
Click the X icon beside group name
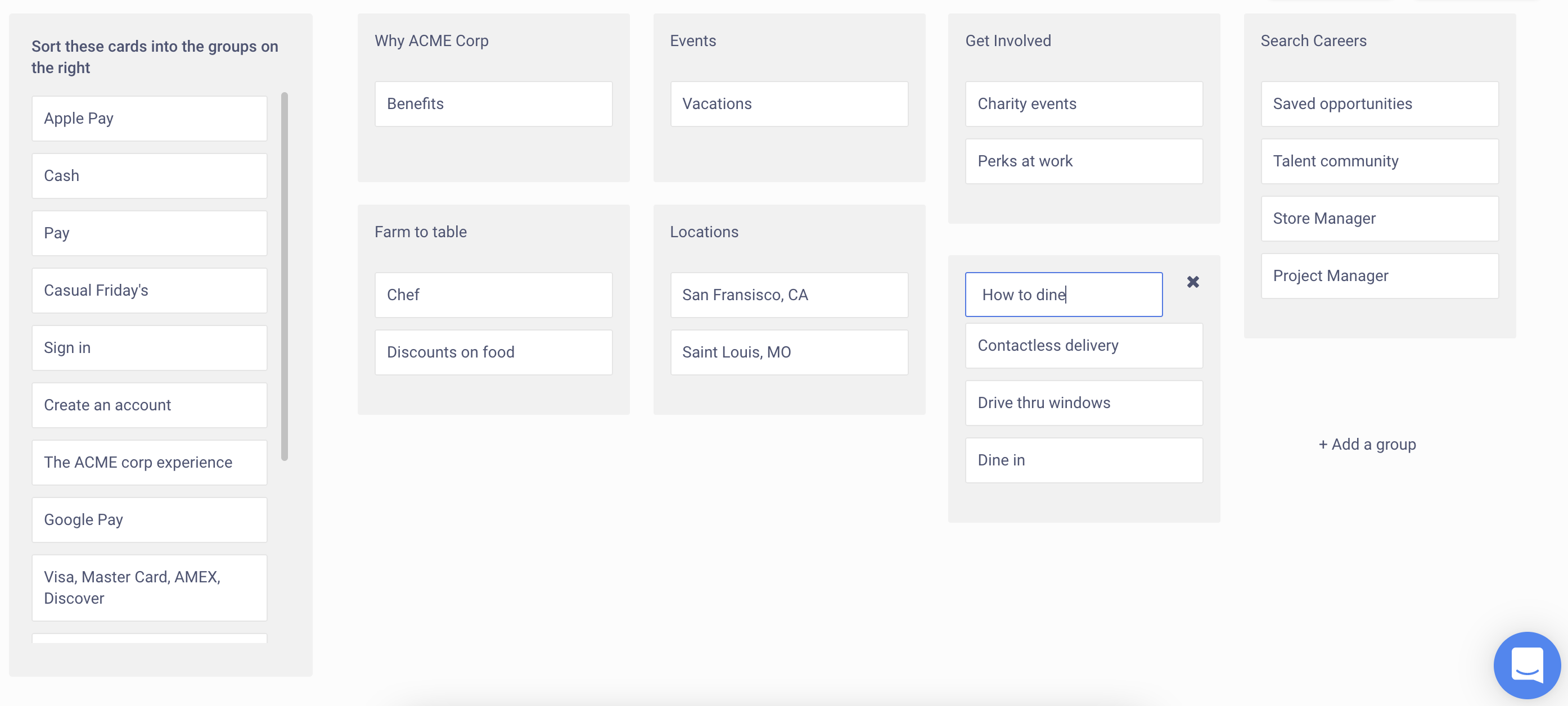coord(1192,282)
